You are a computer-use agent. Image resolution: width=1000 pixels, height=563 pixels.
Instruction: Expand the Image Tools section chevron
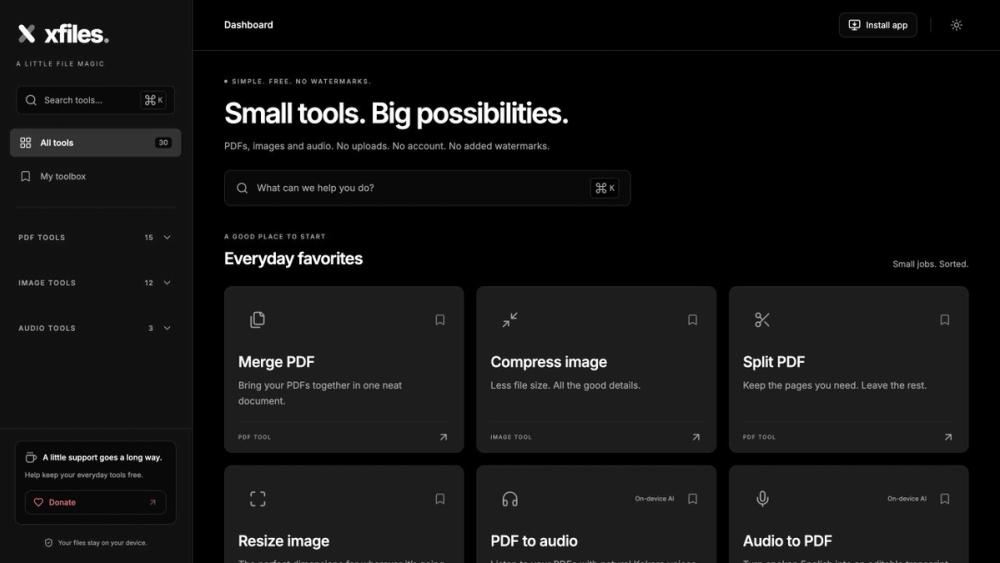(167, 282)
